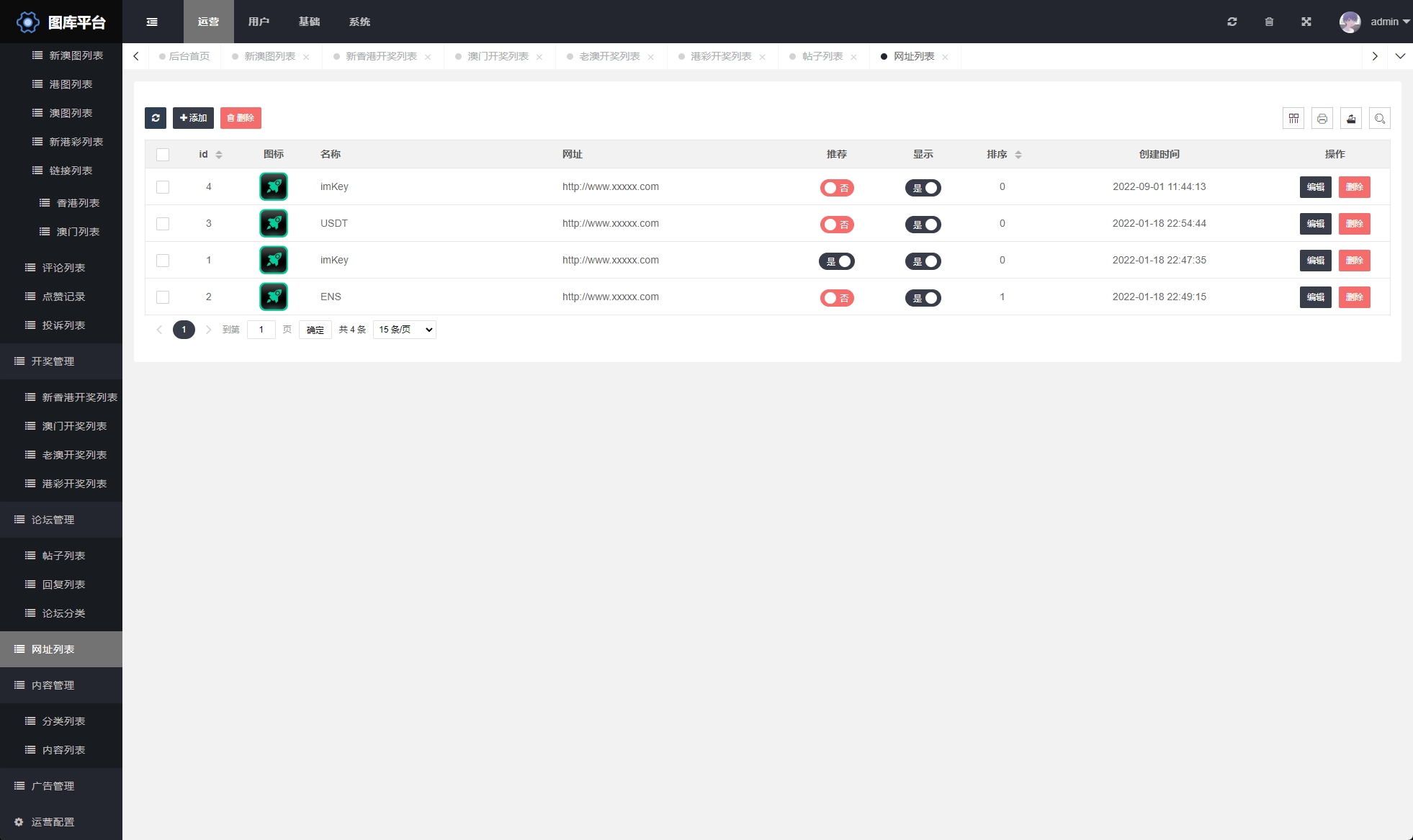This screenshot has height=840, width=1413.
Task: Click the print table icon
Action: point(1322,118)
